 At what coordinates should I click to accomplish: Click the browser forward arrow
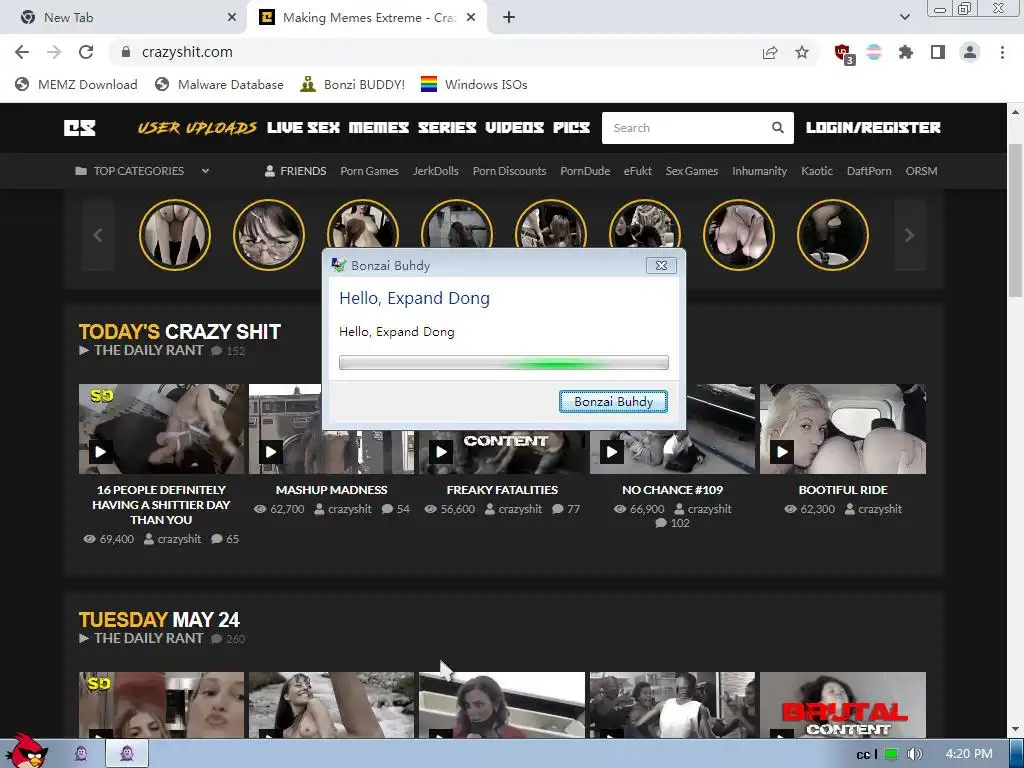(54, 52)
